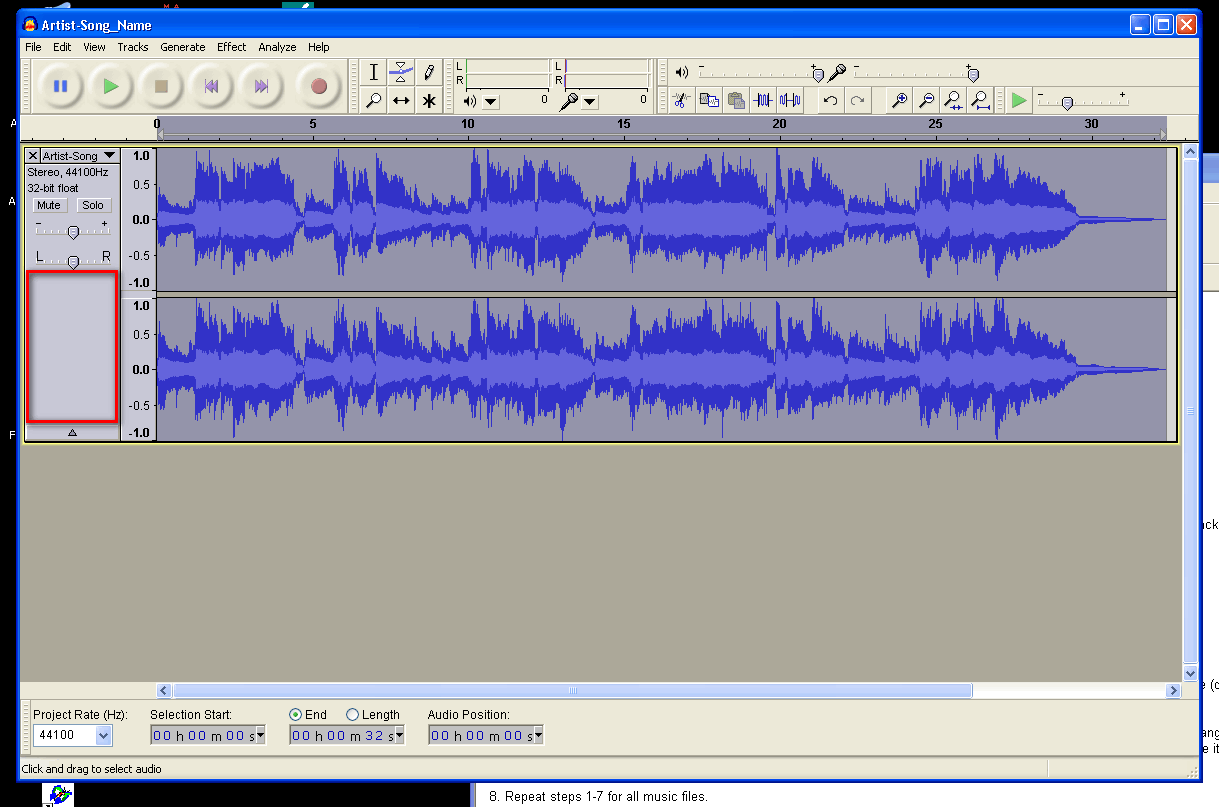Viewport: 1219px width, 807px height.
Task: Activate the Multi-Tool asterisk icon
Action: [x=429, y=100]
